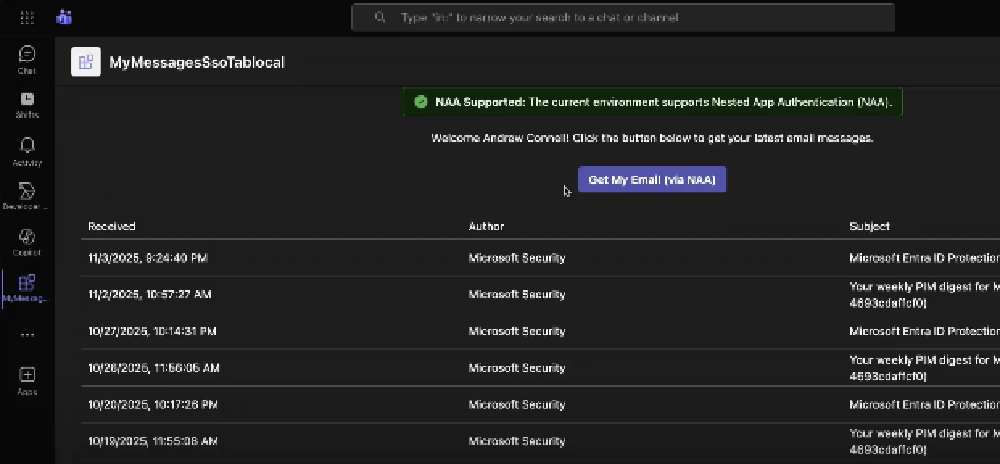Select the 10/26/2025 received date cell
1000x464 pixels.
click(154, 368)
